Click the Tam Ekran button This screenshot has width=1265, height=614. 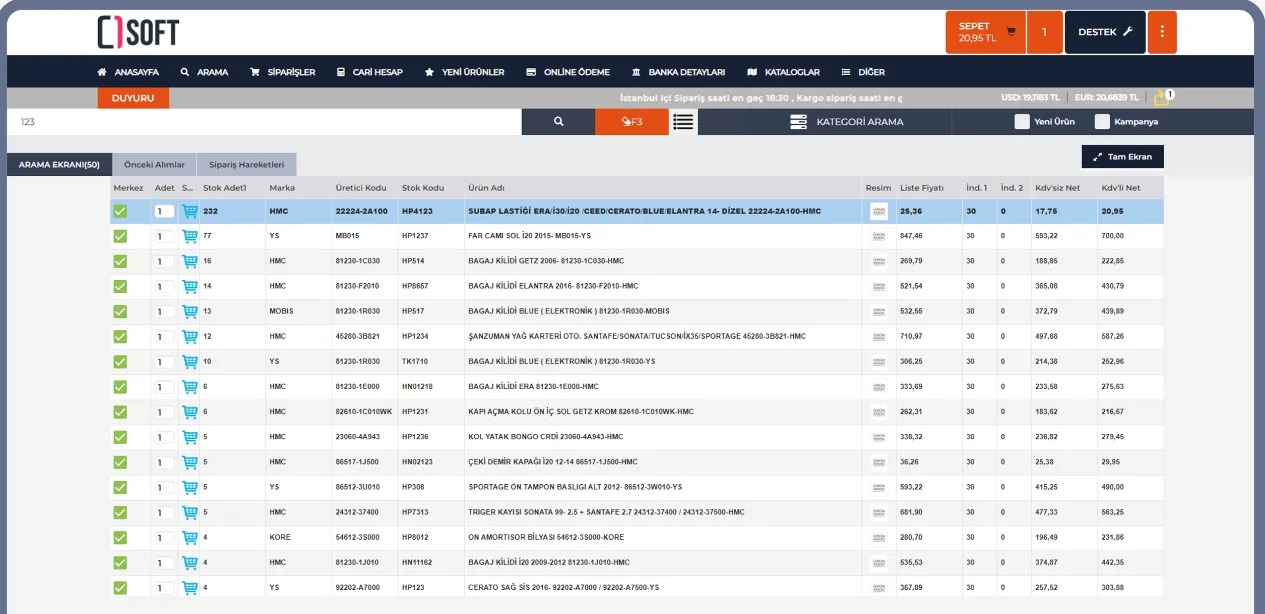[1122, 157]
